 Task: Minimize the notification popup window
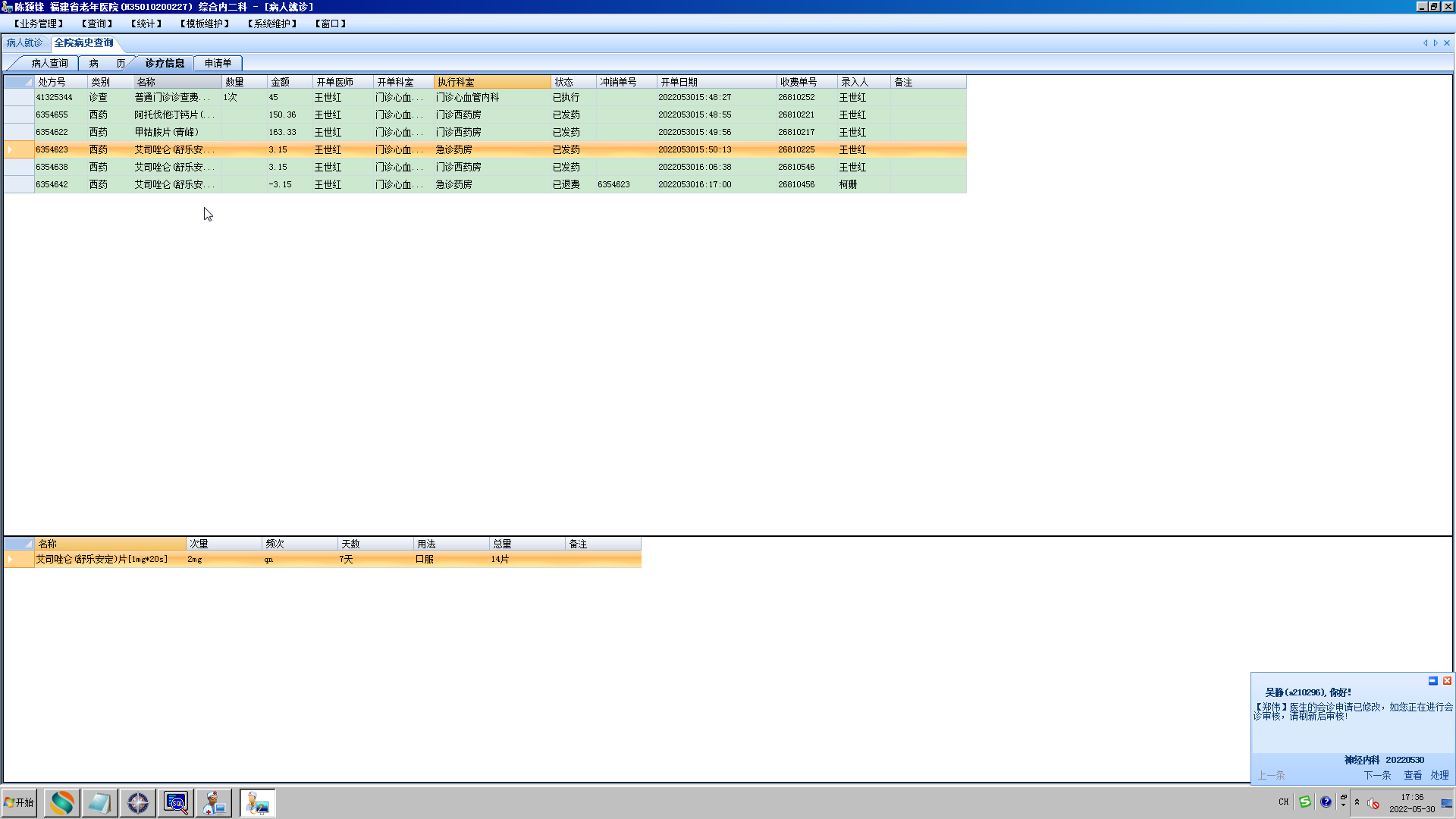click(1432, 681)
